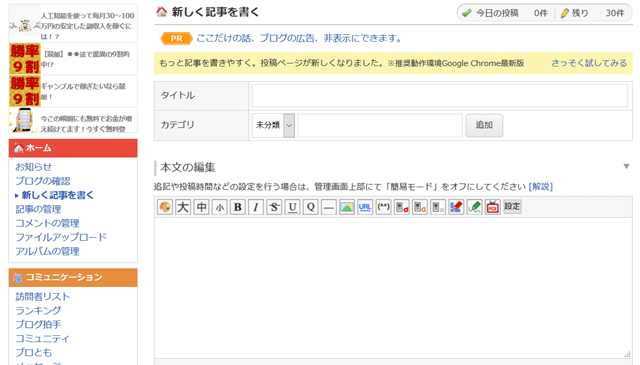Open editor 設定 button

[512, 206]
